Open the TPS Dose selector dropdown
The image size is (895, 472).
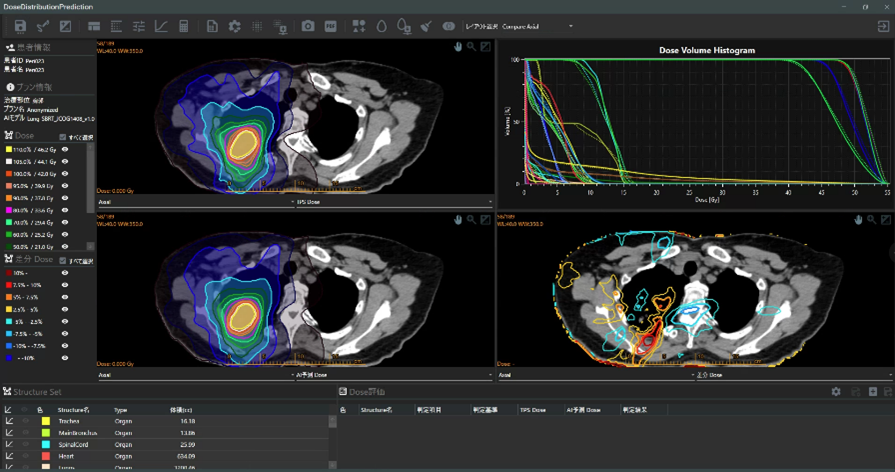point(392,202)
